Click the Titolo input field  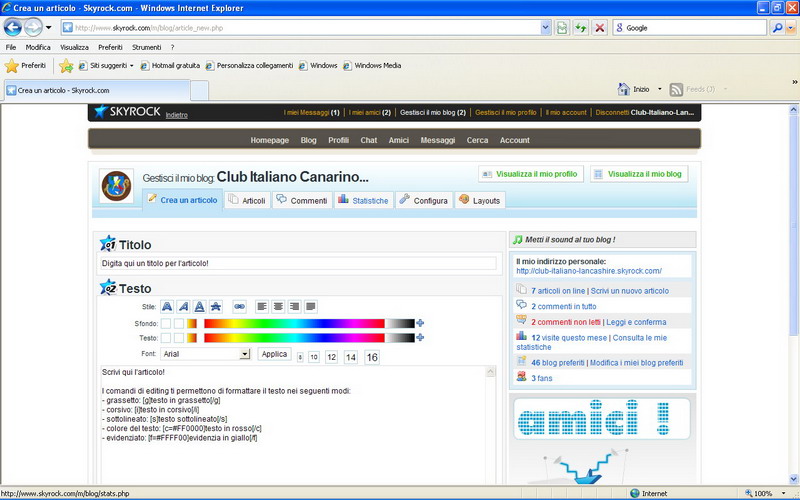click(x=298, y=263)
